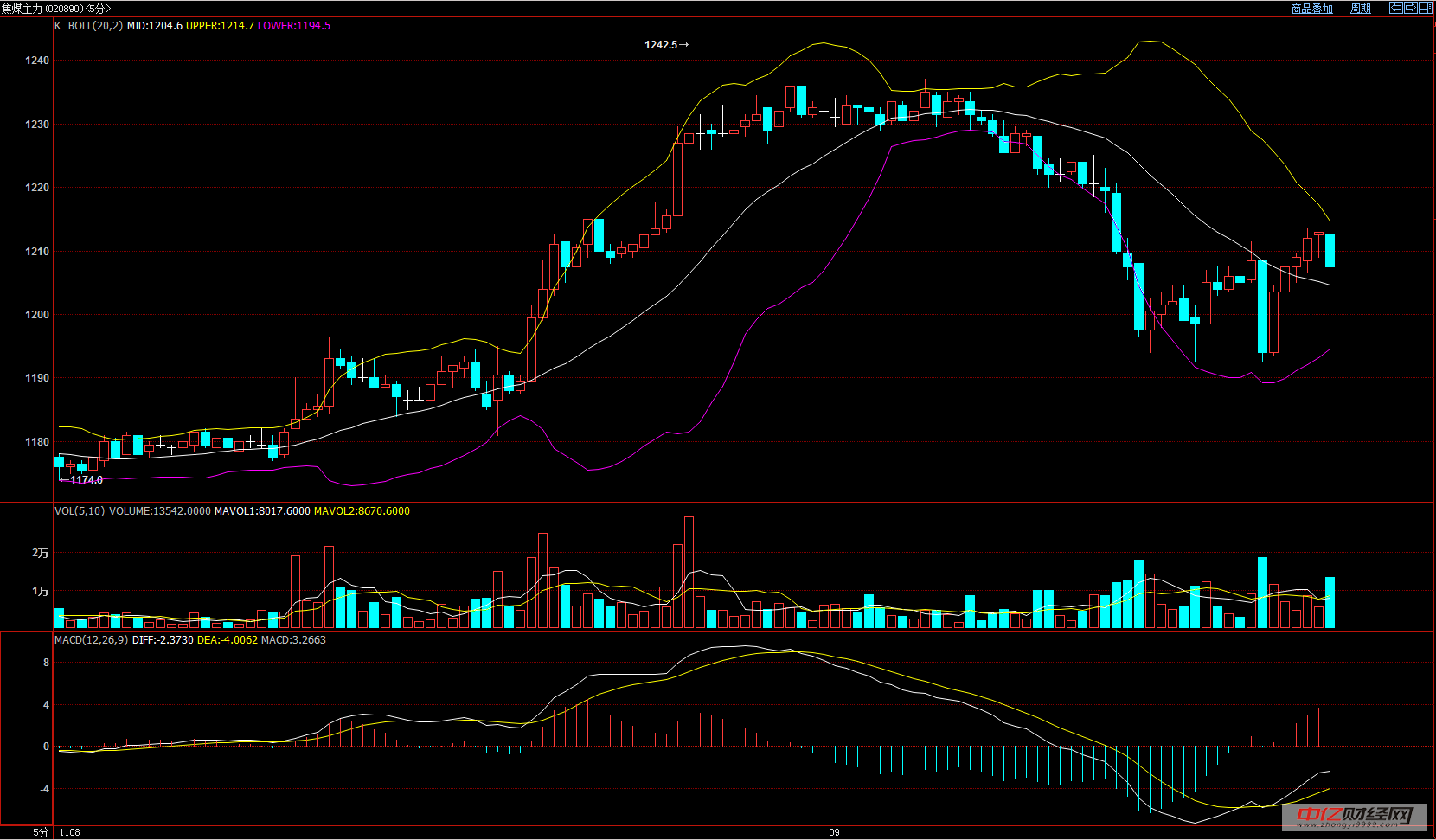Click the 1230 price axis label
This screenshot has height=840, width=1436.
point(37,125)
